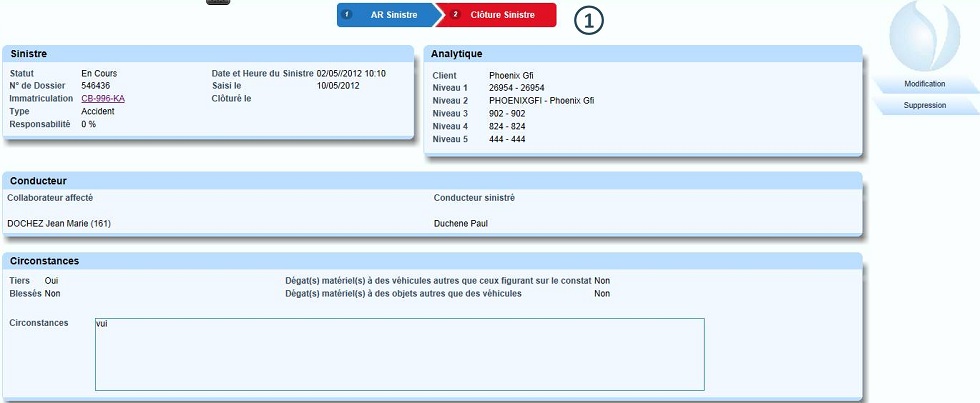Click the small dark icon at top
This screenshot has height=403, width=980.
coord(218,3)
